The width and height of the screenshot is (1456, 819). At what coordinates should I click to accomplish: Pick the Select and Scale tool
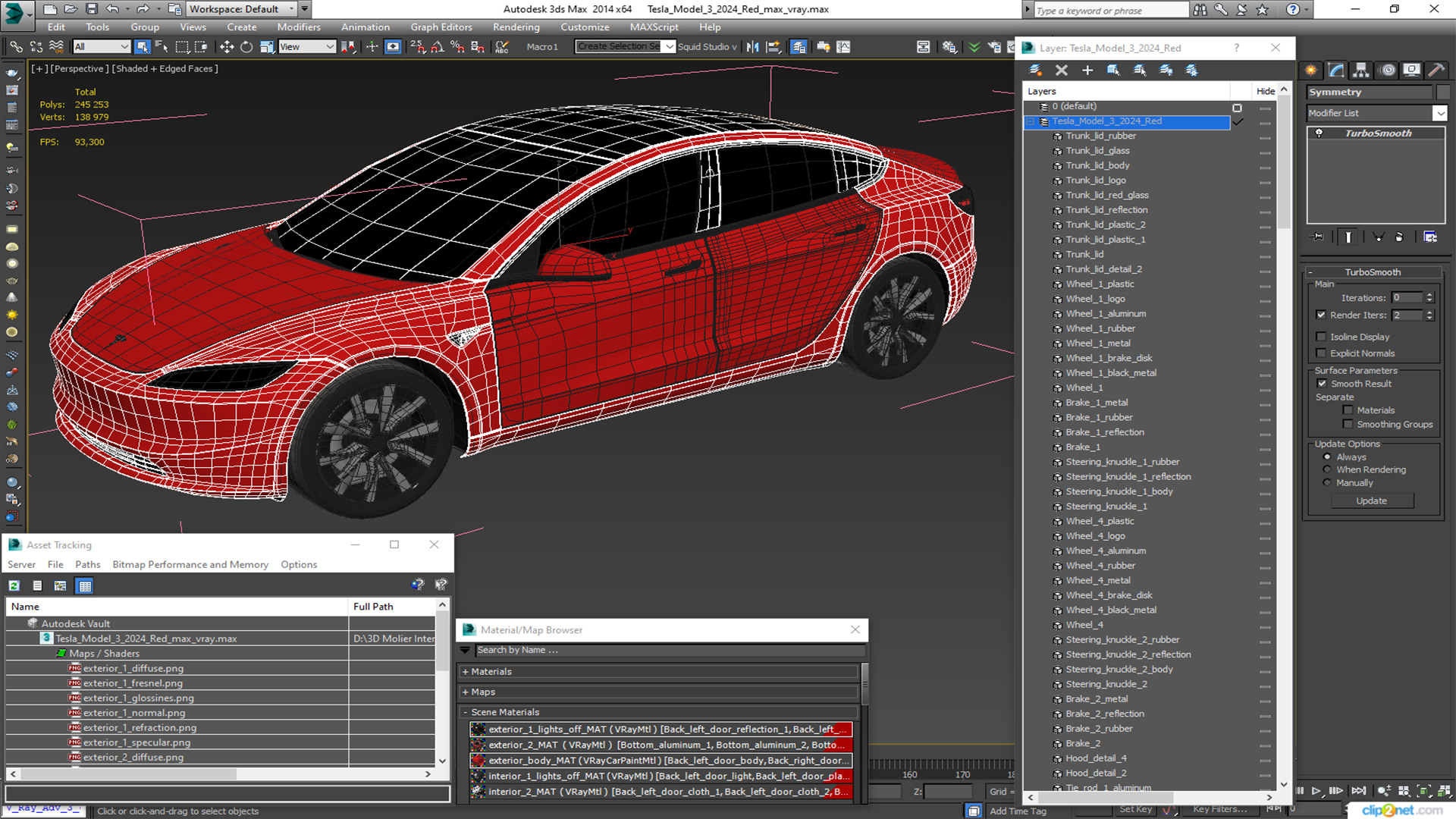(x=266, y=47)
